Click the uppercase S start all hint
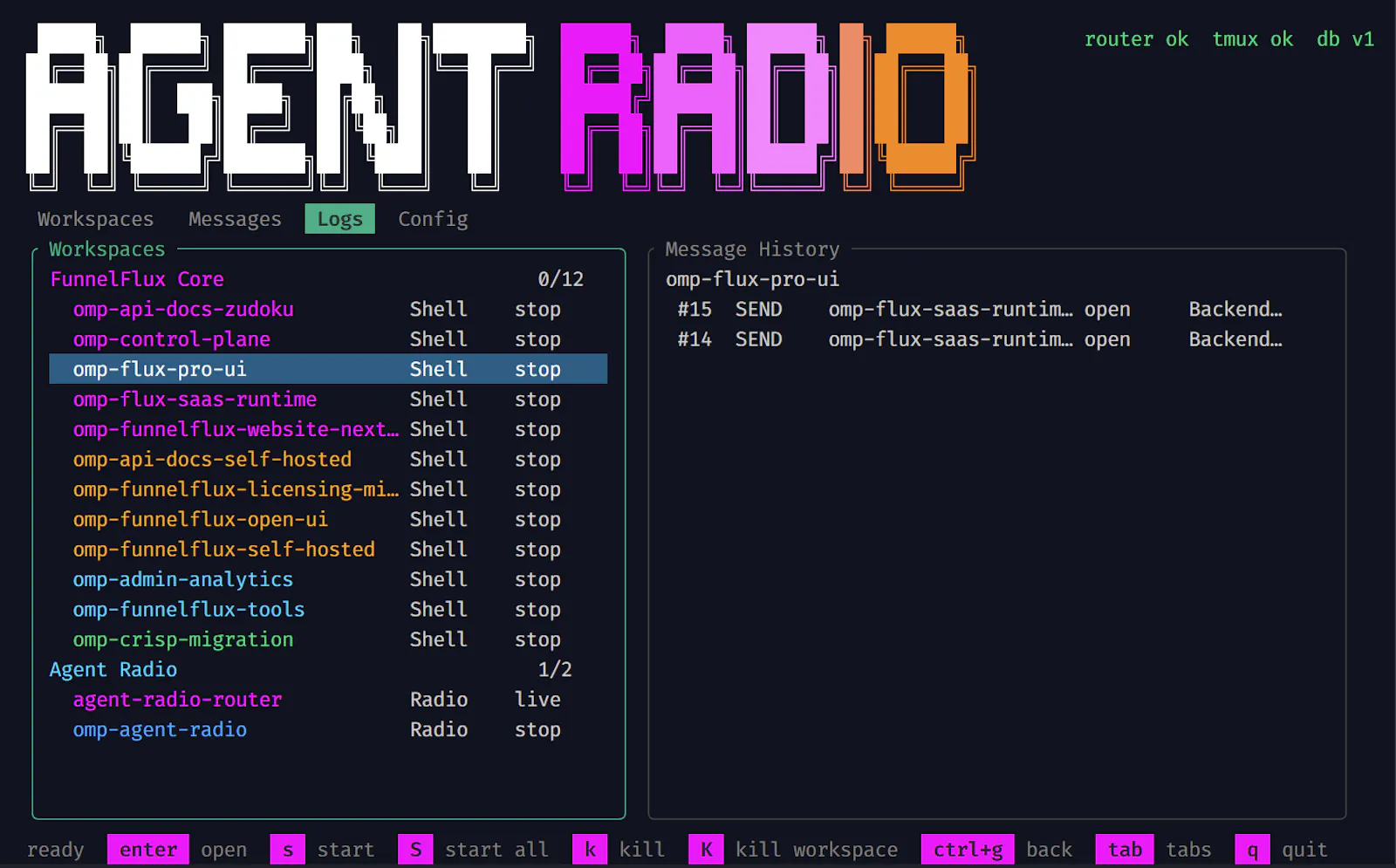The image size is (1396, 868). [415, 850]
